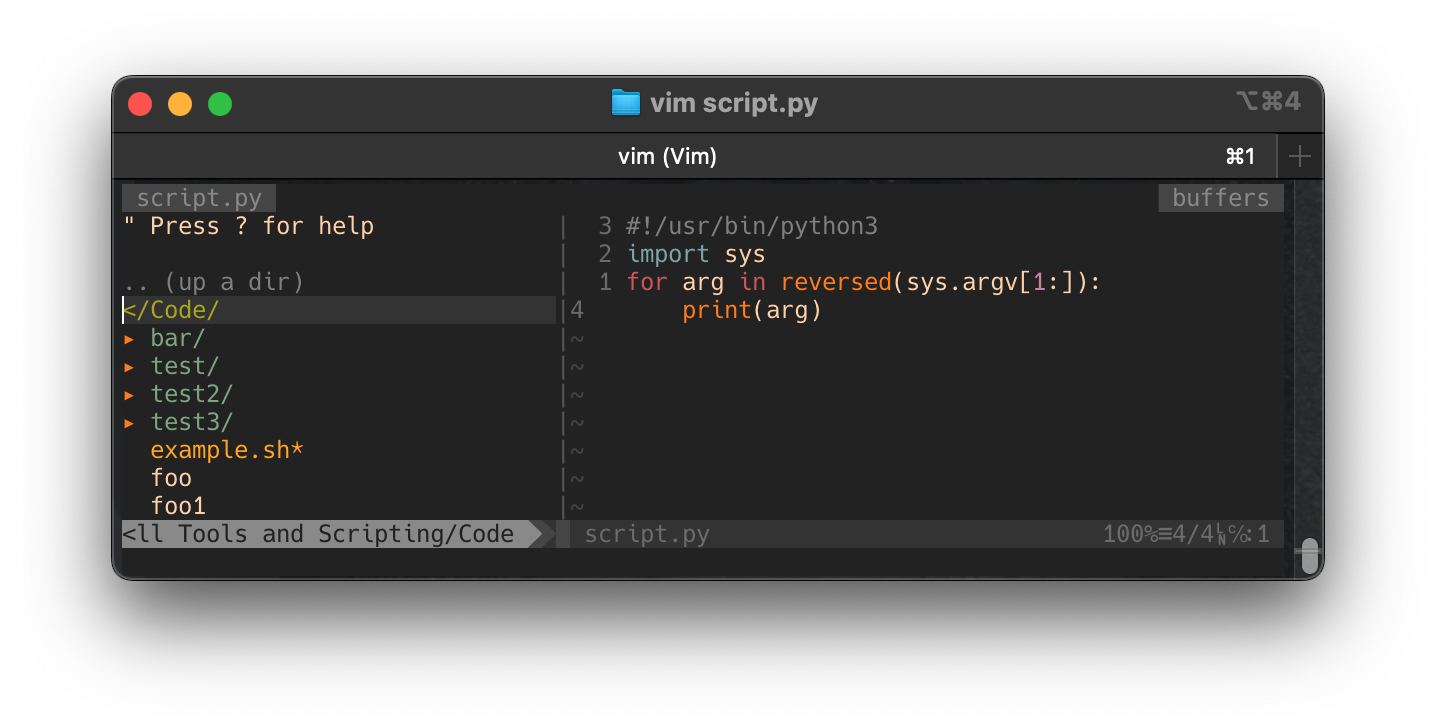Select the </Code/ root directory line

pos(171,310)
